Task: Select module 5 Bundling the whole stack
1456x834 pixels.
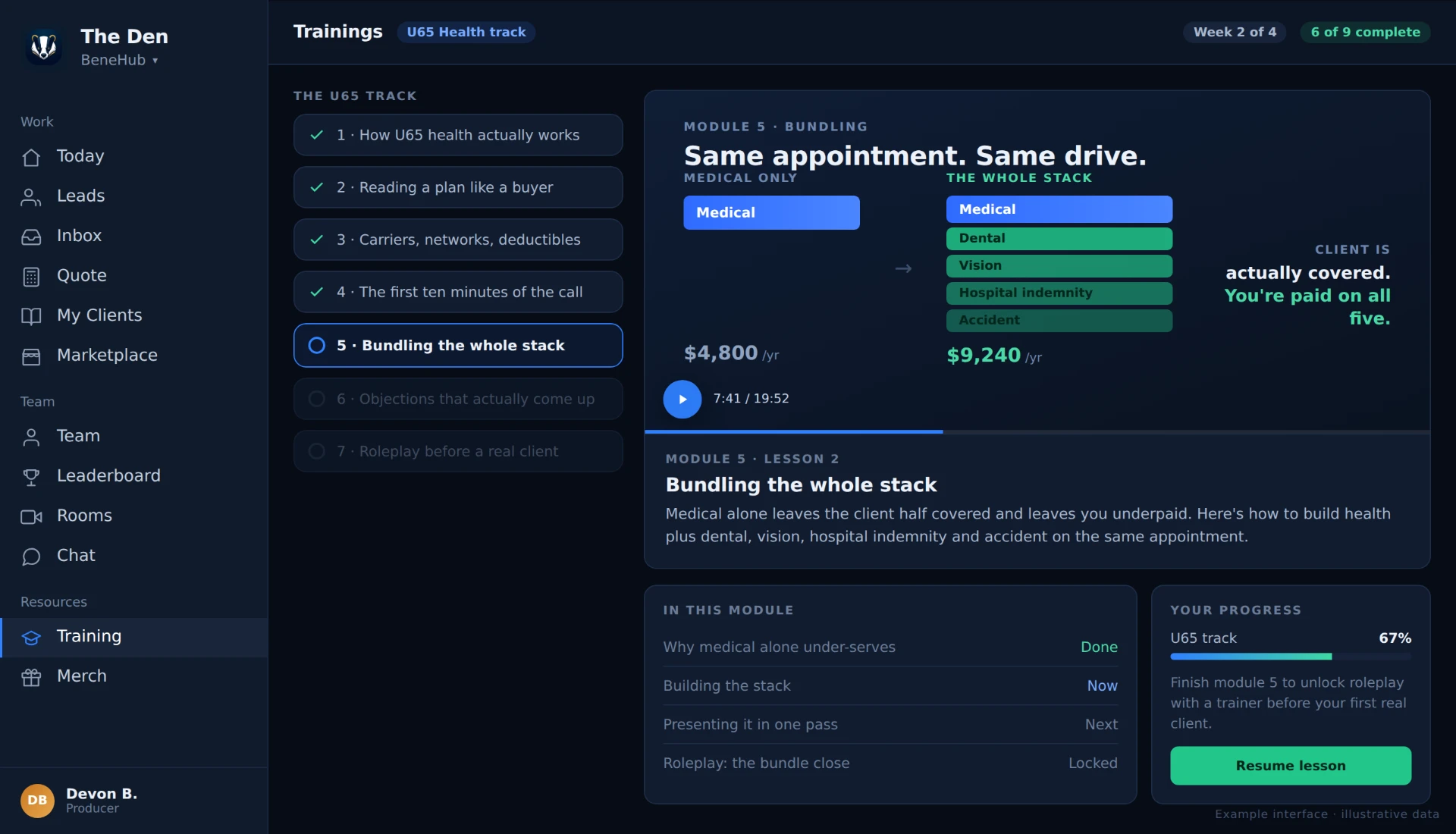Action: [458, 345]
